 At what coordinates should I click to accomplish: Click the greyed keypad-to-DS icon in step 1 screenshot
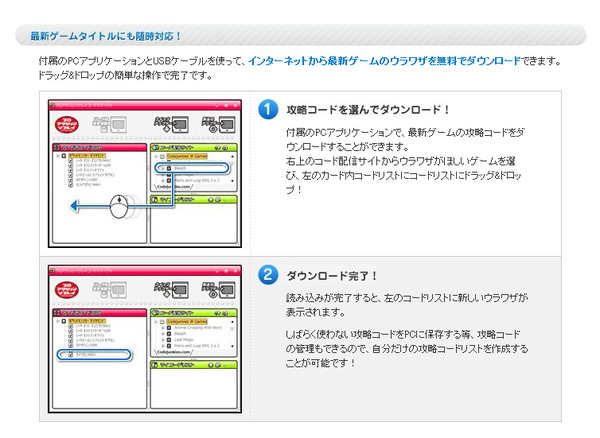pyautogui.click(x=109, y=124)
